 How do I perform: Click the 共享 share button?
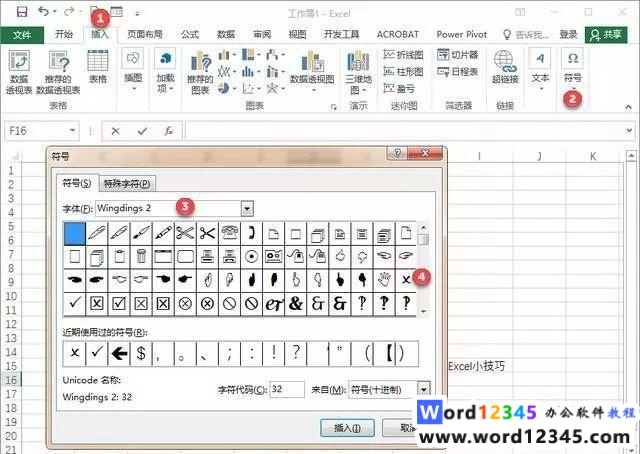(608, 34)
